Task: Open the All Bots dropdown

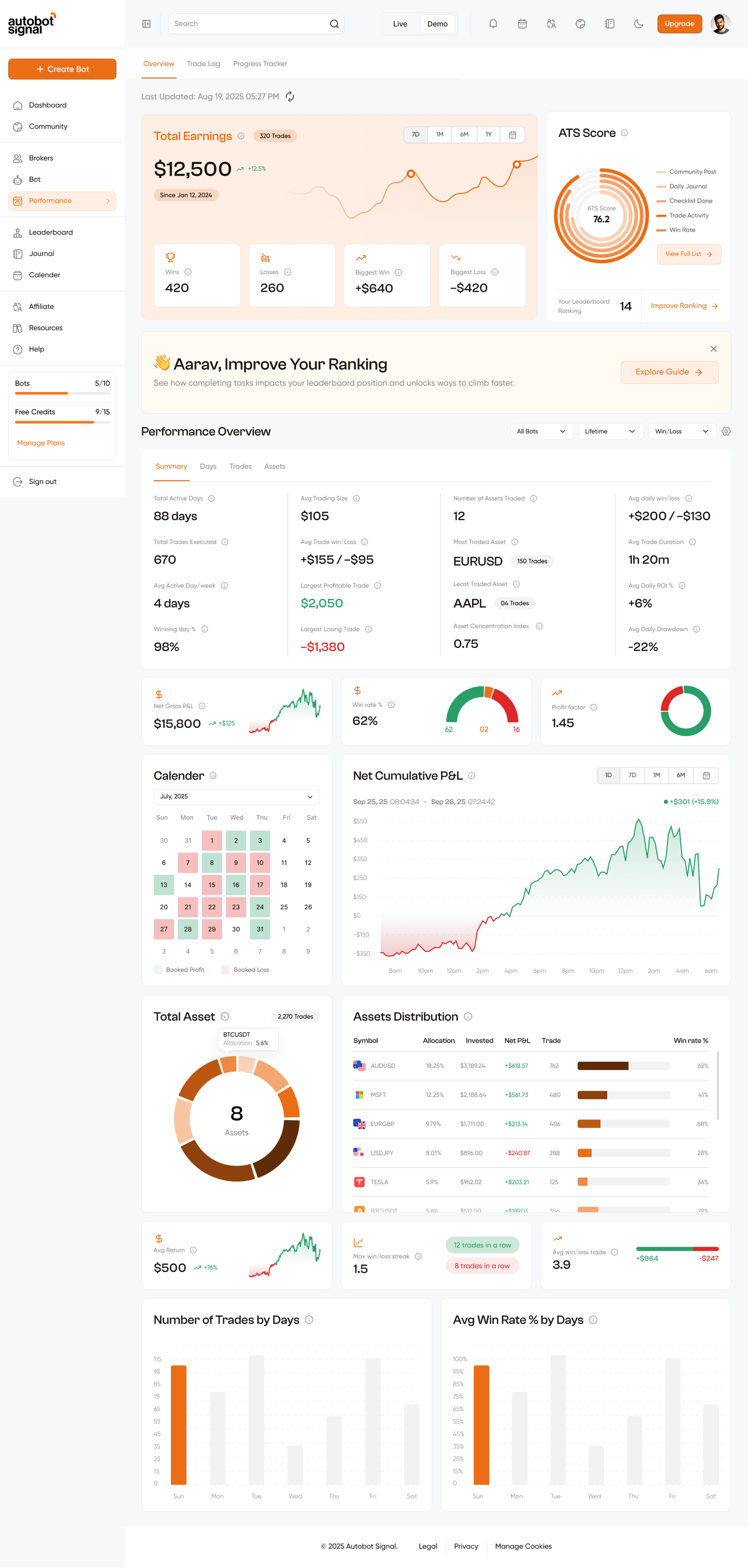Action: coord(541,431)
